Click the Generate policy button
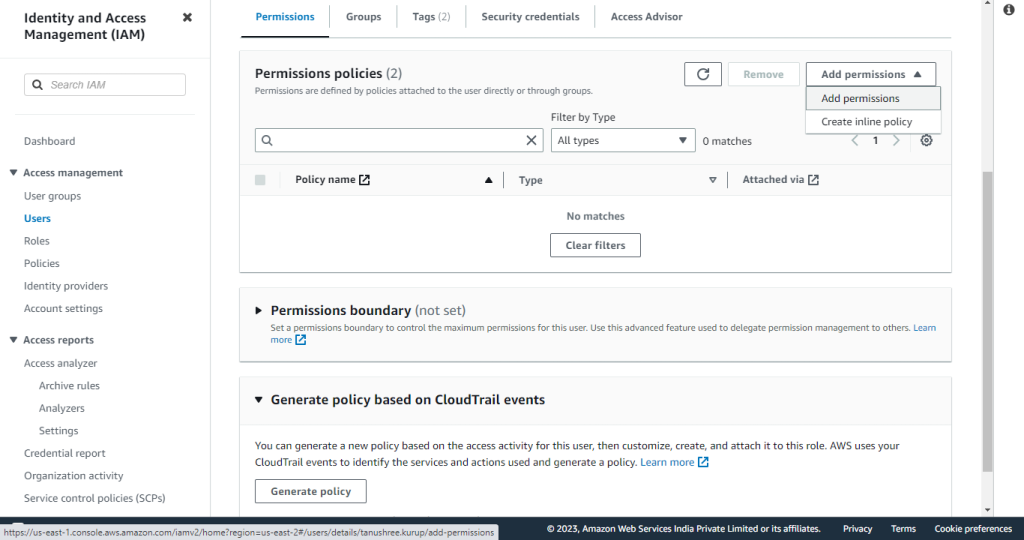The image size is (1024, 540). pyautogui.click(x=311, y=491)
